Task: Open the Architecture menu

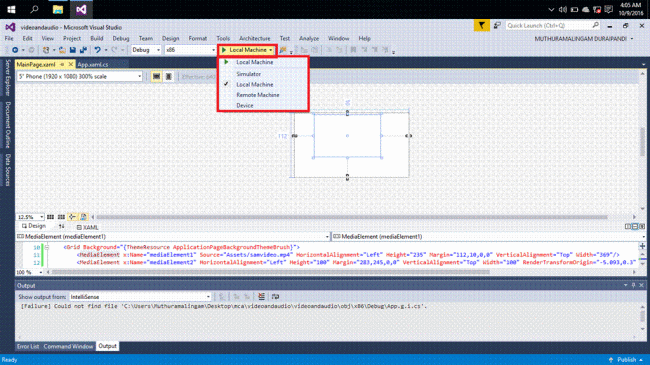Action: click(x=255, y=38)
